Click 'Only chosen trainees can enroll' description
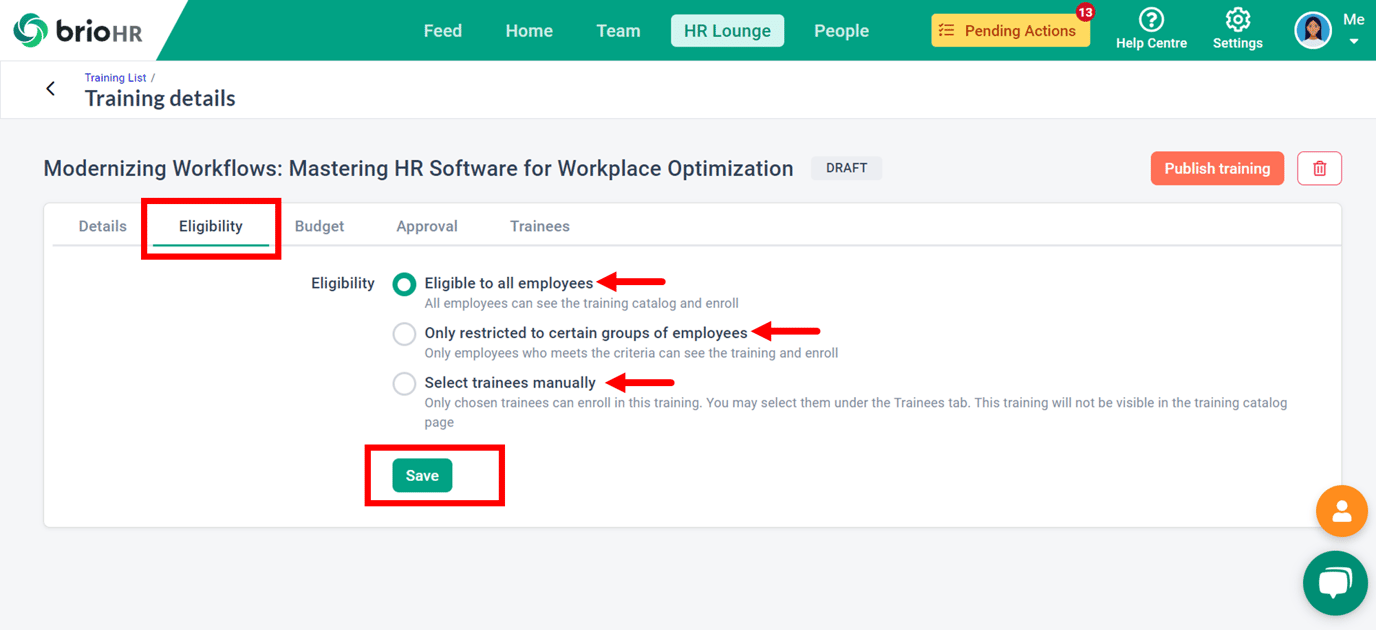The image size is (1376, 630). pyautogui.click(x=856, y=412)
